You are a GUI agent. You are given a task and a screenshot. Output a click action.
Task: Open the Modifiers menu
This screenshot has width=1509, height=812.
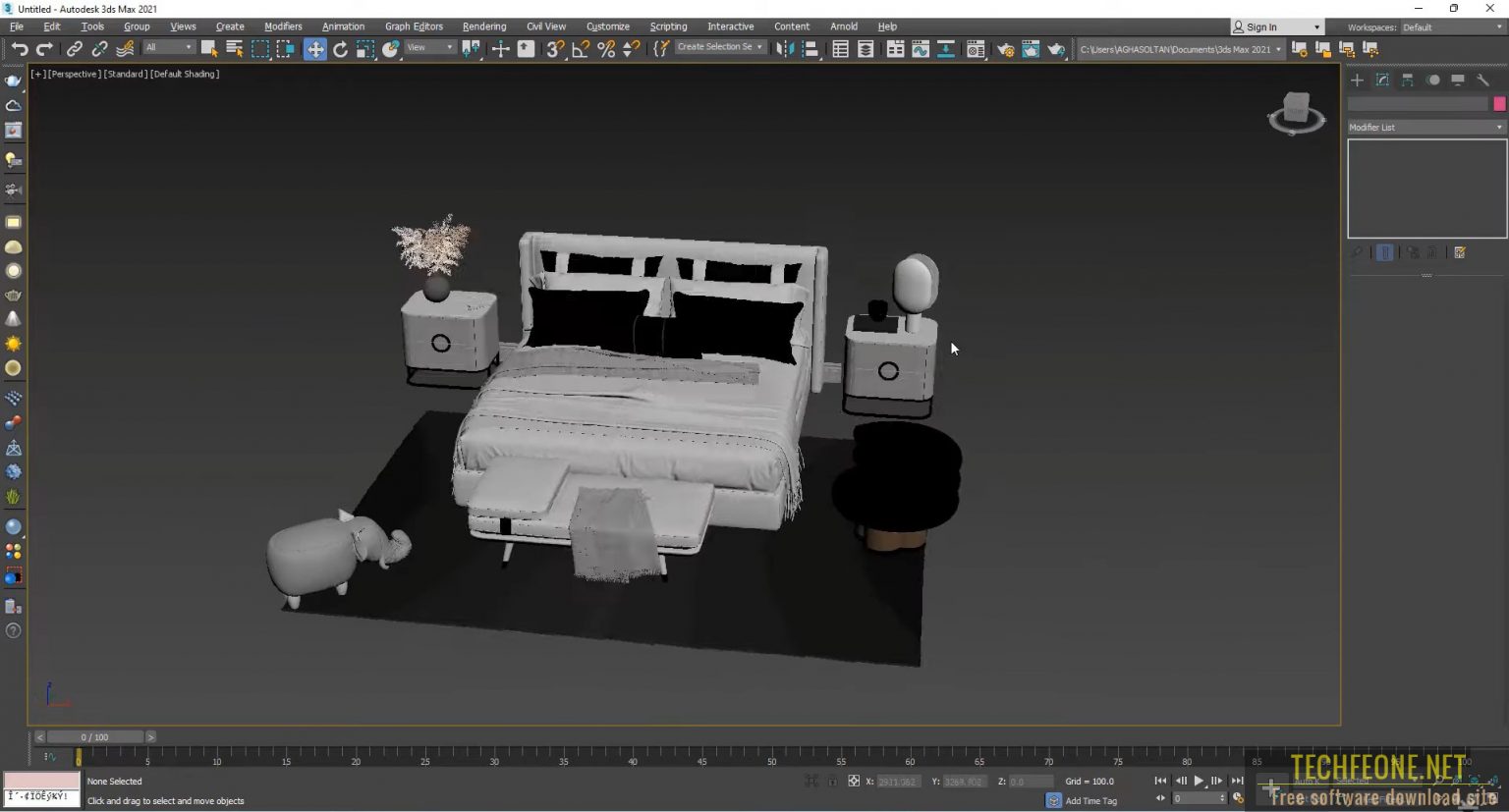(x=283, y=27)
